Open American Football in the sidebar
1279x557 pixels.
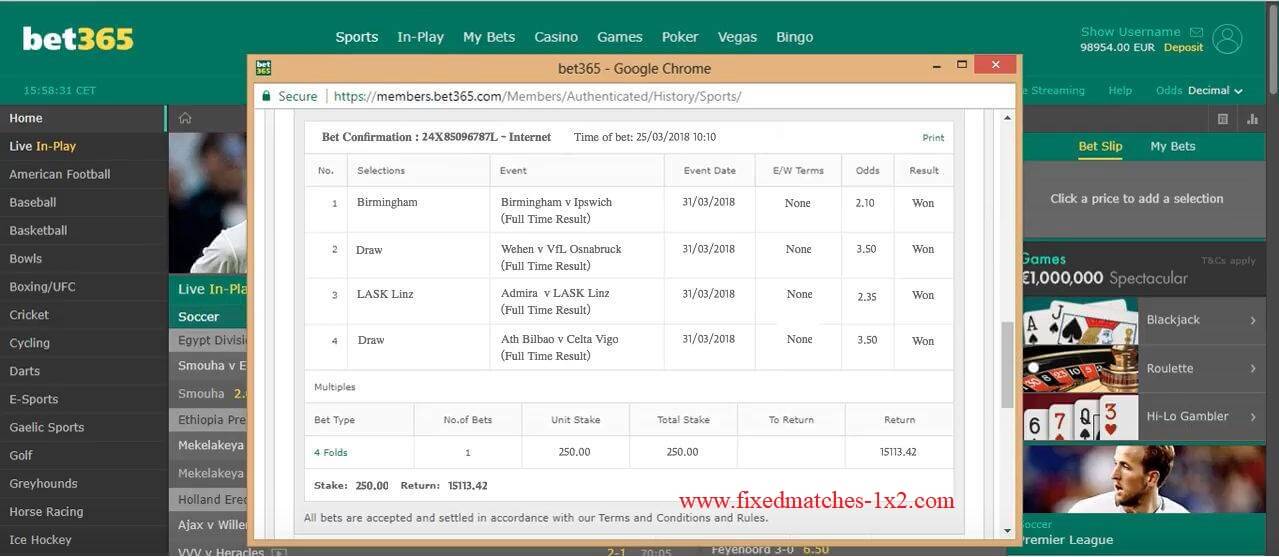pyautogui.click(x=83, y=174)
